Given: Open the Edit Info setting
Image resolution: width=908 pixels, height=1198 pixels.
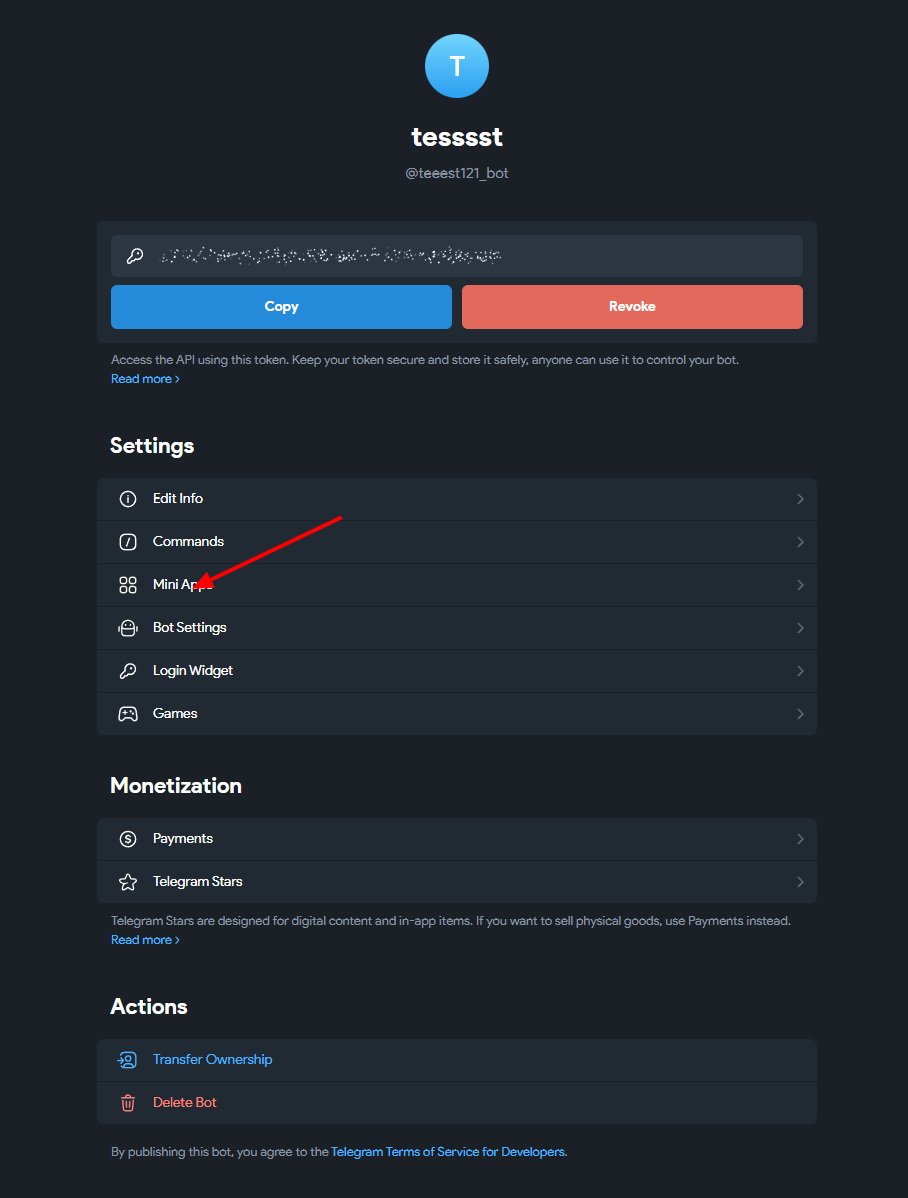Looking at the screenshot, I should [456, 499].
